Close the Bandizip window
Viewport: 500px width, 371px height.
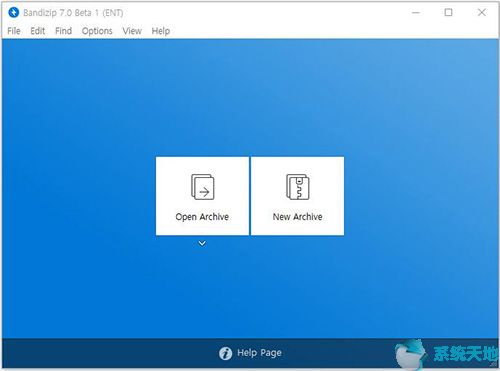482,13
